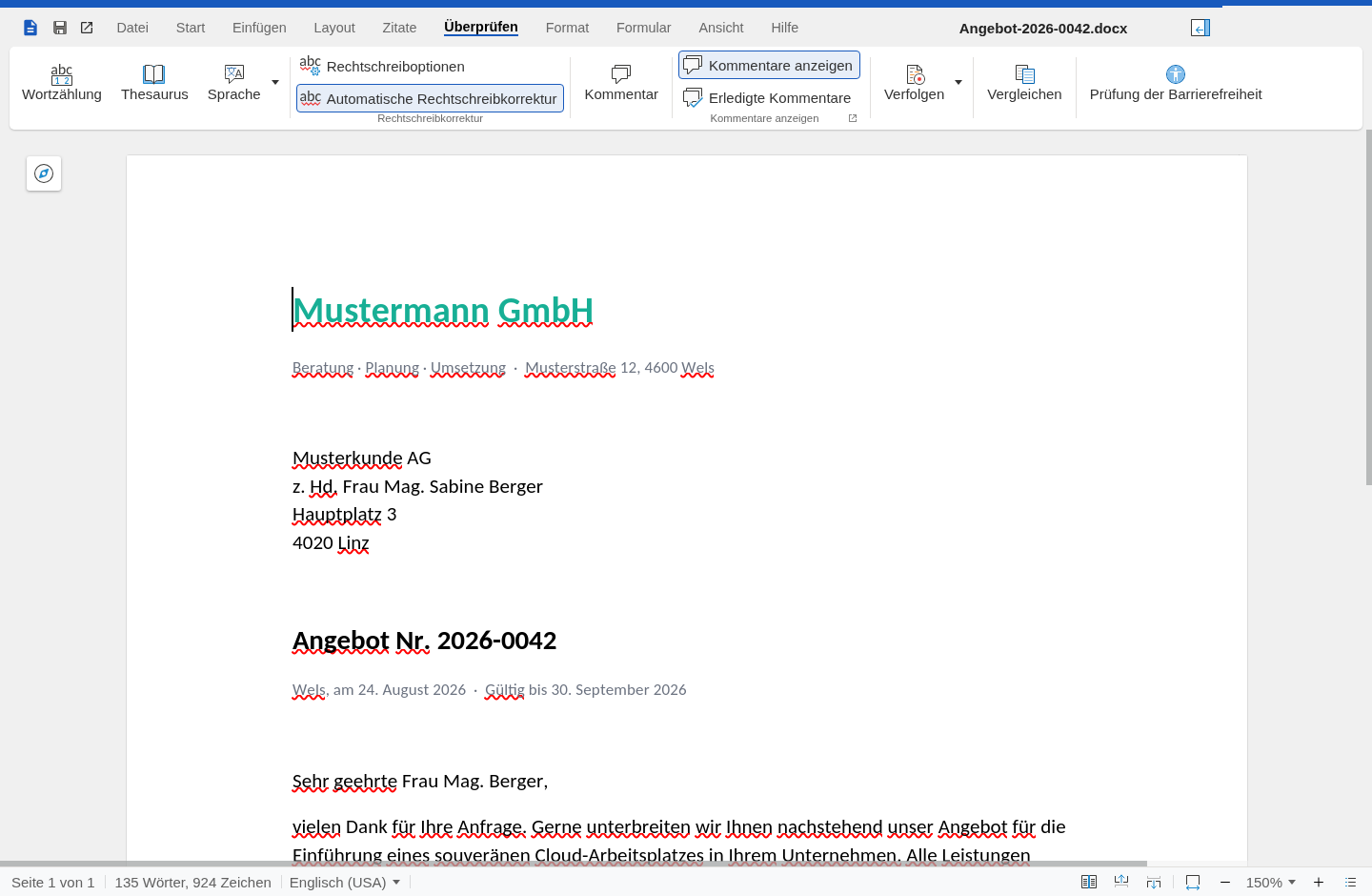The width and height of the screenshot is (1372, 896).
Task: Open the Wortzählung word count tool
Action: tap(62, 84)
